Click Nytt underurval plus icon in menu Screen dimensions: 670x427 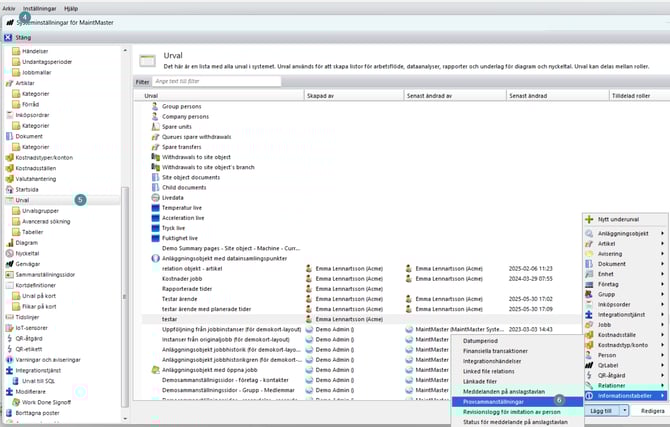pyautogui.click(x=590, y=220)
